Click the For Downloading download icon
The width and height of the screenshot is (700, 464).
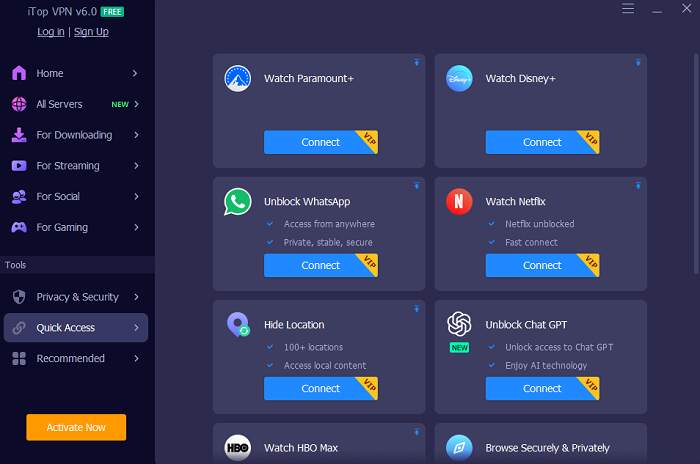pos(19,135)
